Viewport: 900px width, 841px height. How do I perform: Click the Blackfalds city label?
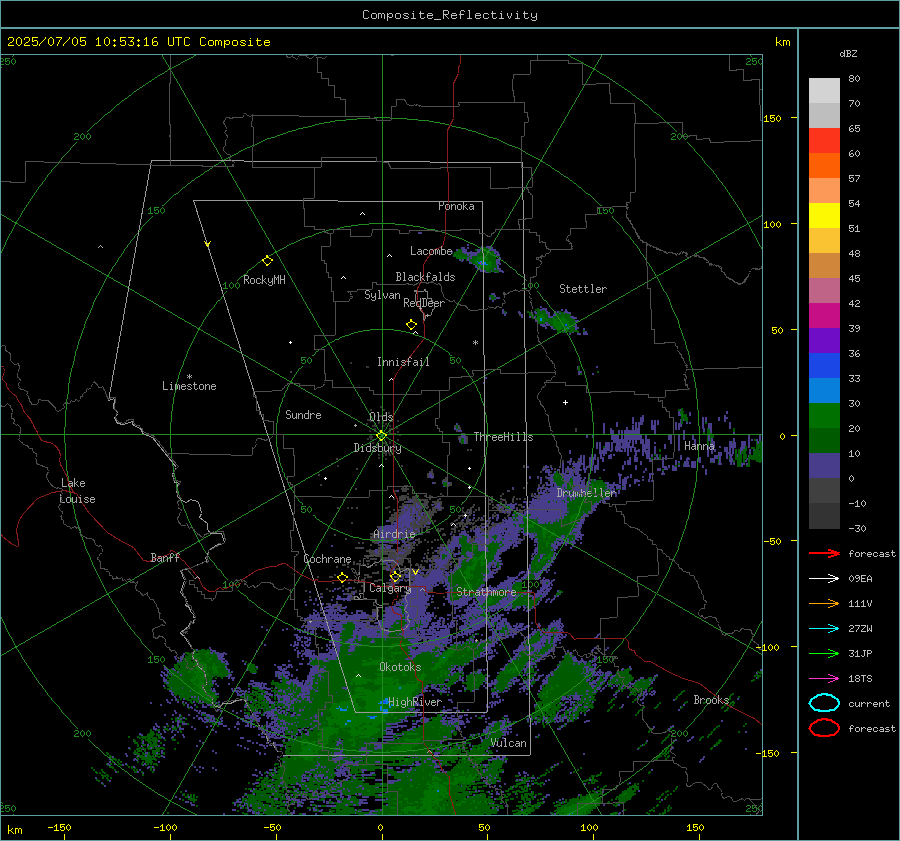(425, 277)
